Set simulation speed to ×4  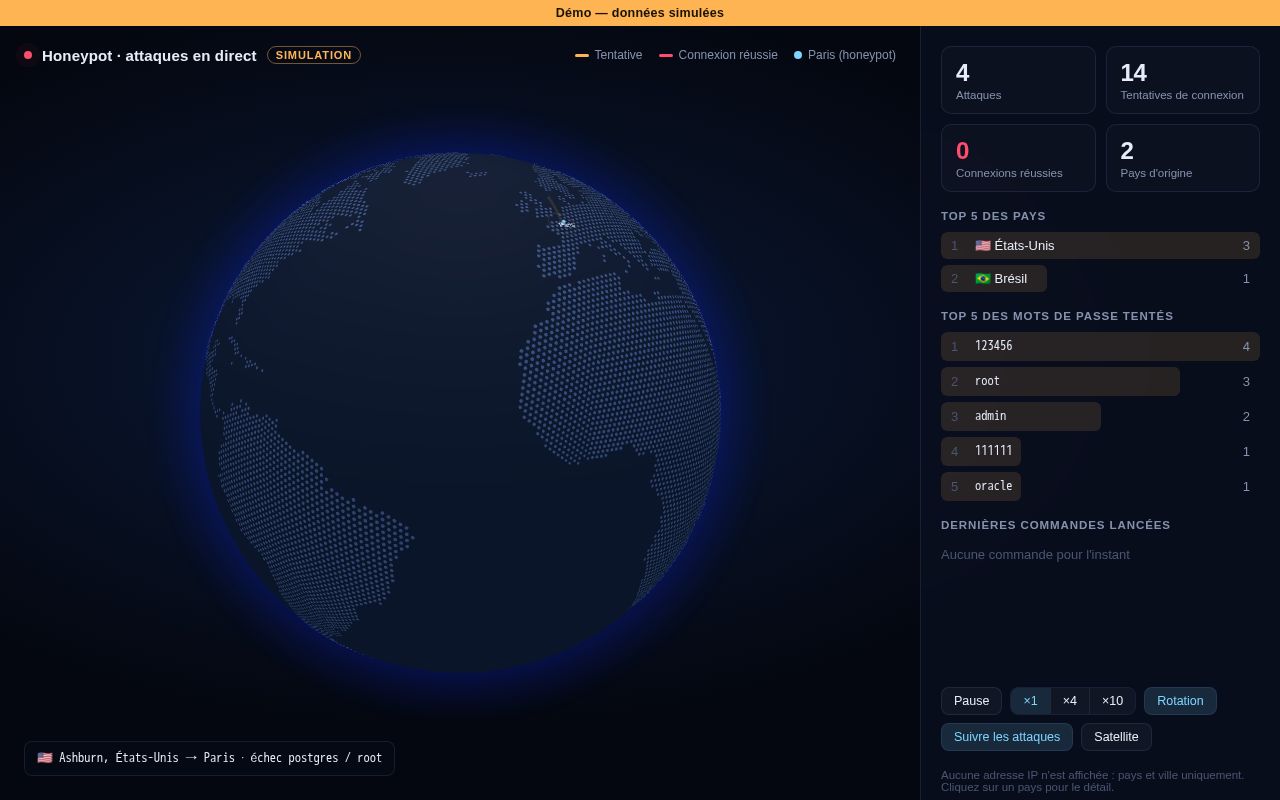click(1070, 701)
